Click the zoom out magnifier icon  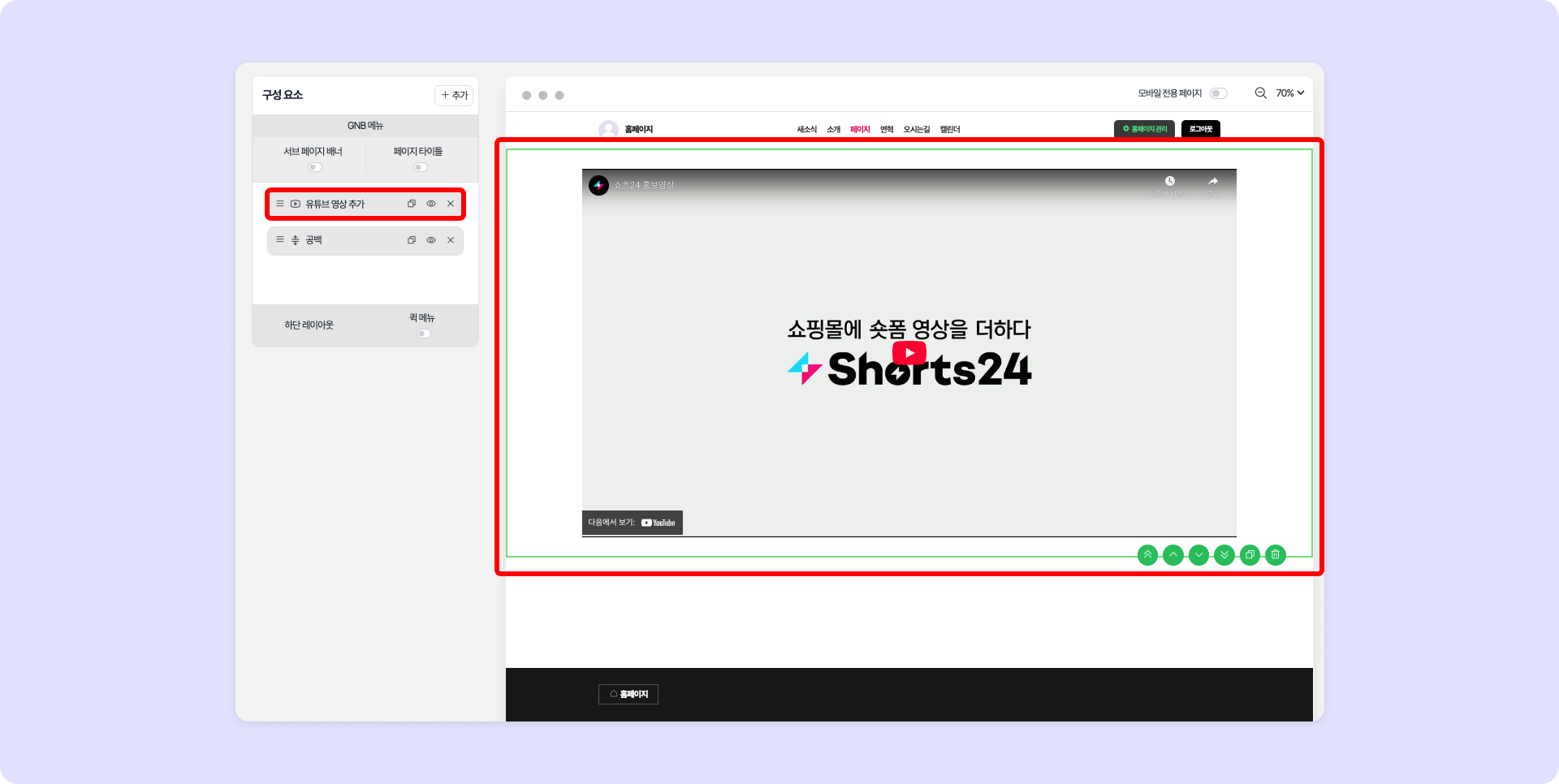(1261, 93)
